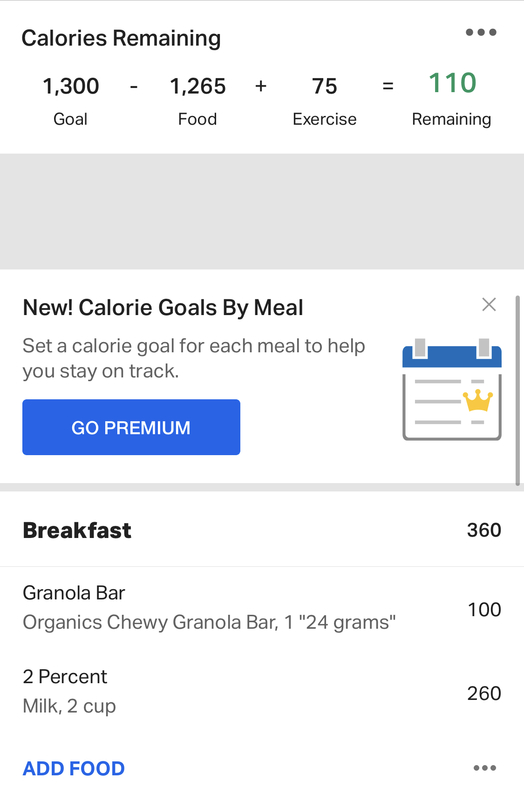Tap the green 110 Remaining value
This screenshot has height=800, width=524.
coord(452,83)
